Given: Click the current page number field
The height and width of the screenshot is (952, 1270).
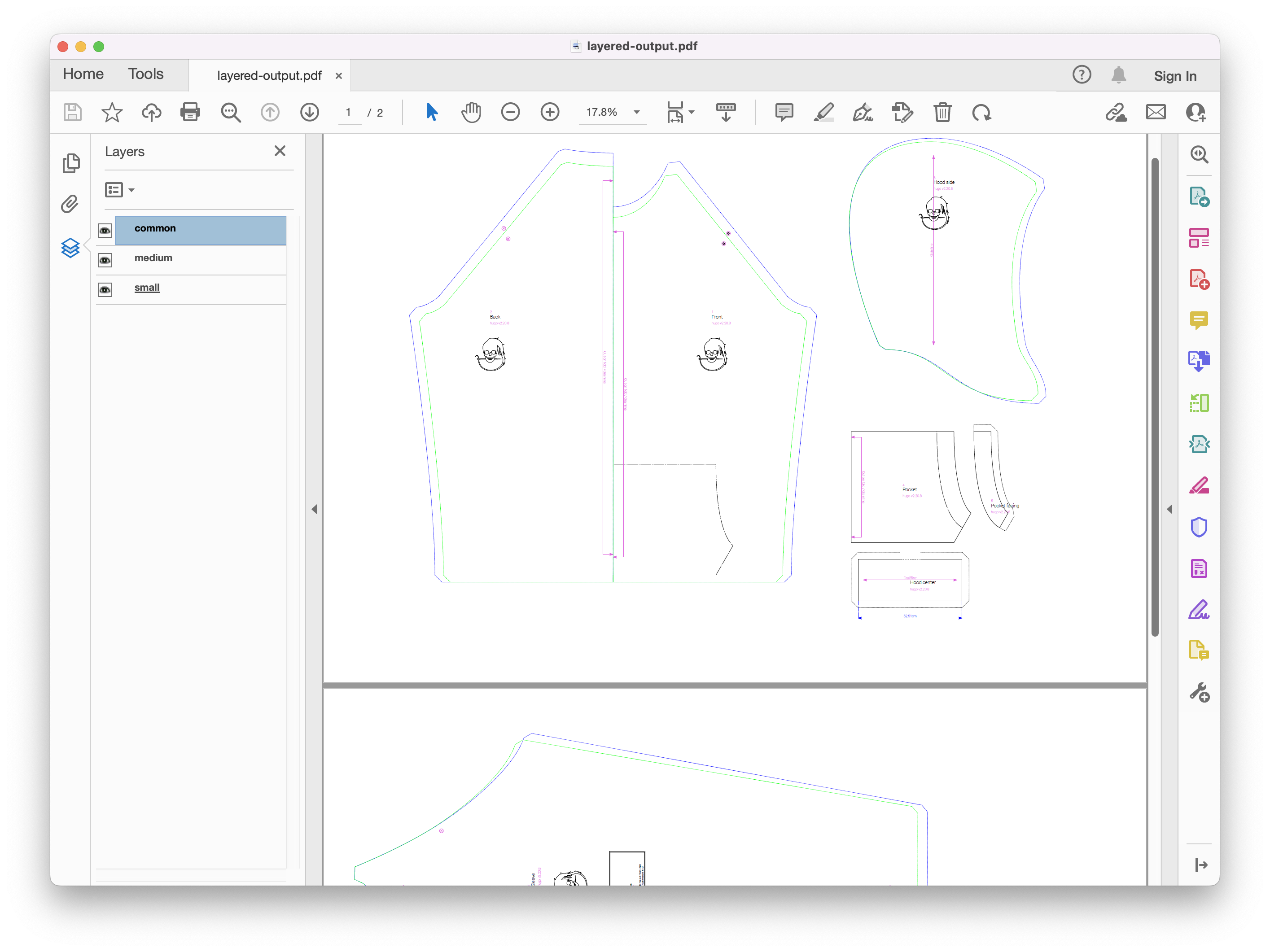Looking at the screenshot, I should tap(349, 113).
